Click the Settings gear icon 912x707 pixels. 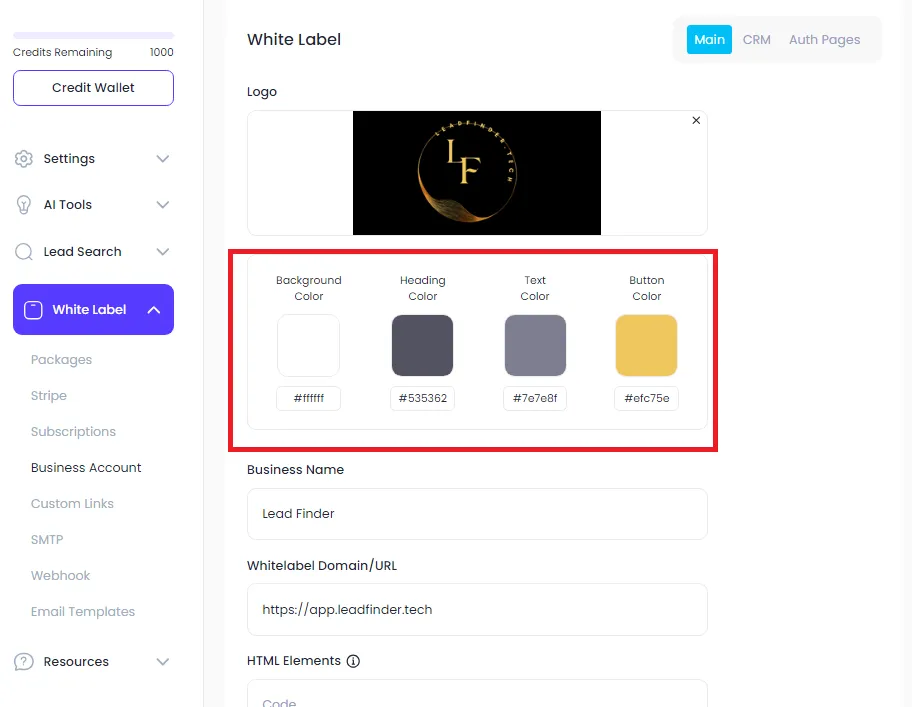24,159
